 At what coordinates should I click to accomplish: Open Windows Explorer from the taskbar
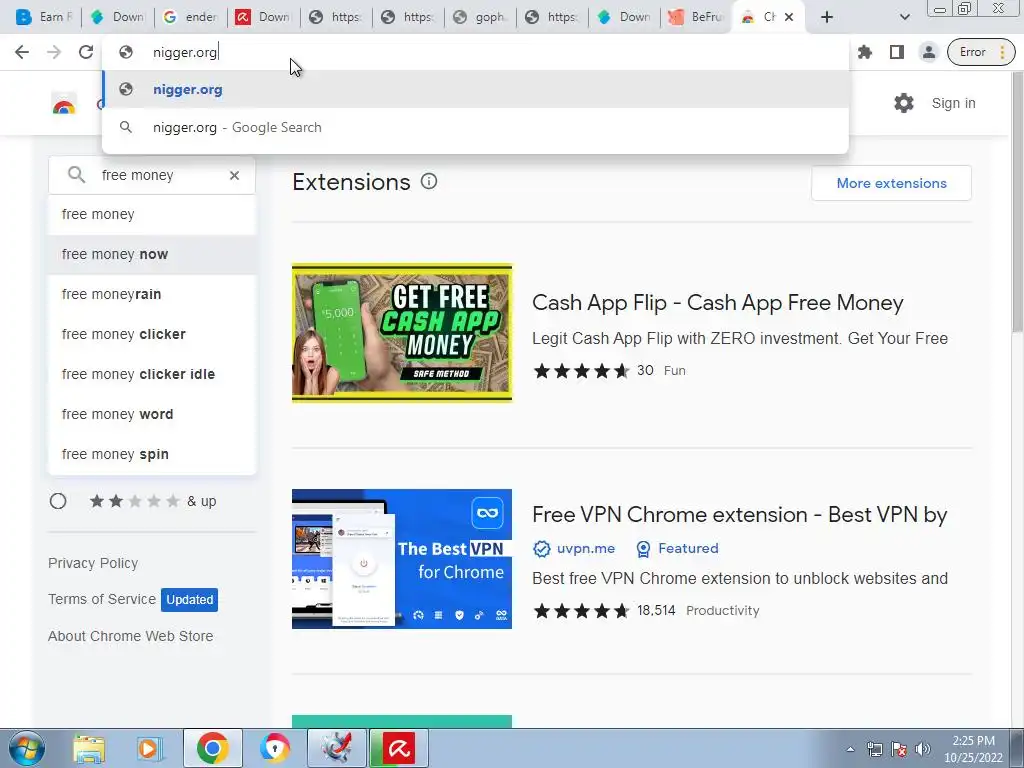click(x=89, y=748)
